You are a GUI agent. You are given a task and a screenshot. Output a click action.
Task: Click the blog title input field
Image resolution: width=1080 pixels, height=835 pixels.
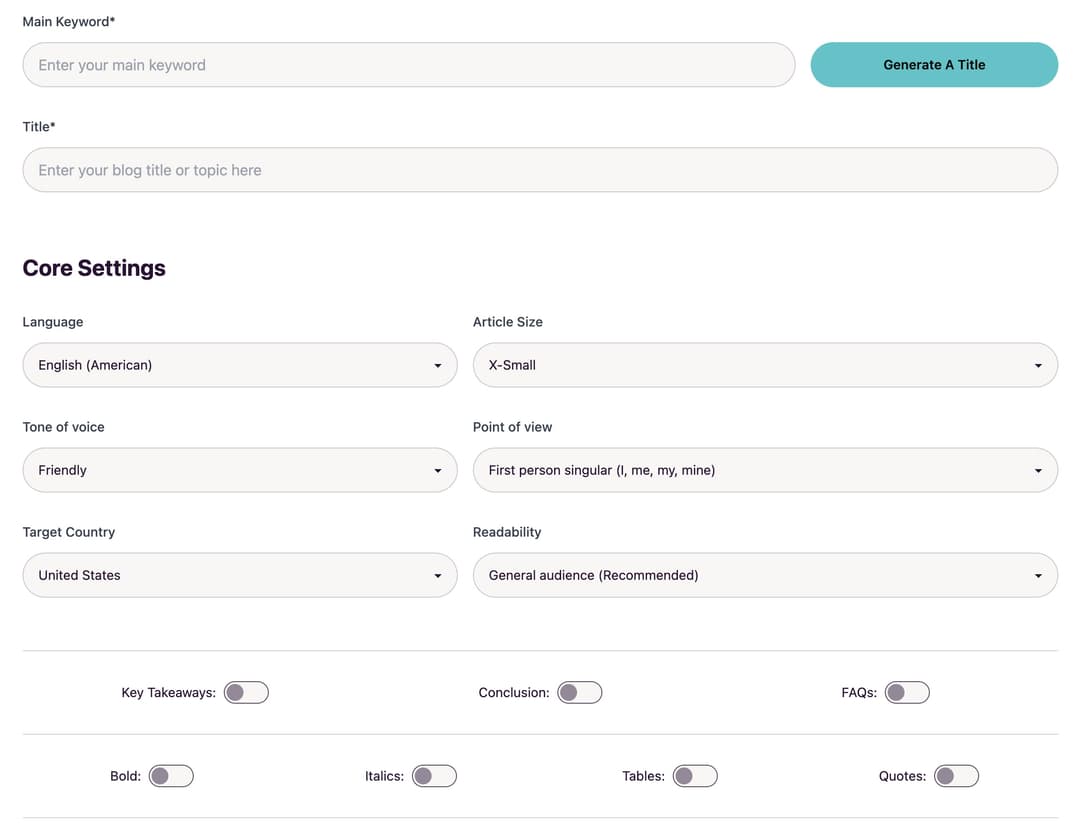pyautogui.click(x=540, y=169)
